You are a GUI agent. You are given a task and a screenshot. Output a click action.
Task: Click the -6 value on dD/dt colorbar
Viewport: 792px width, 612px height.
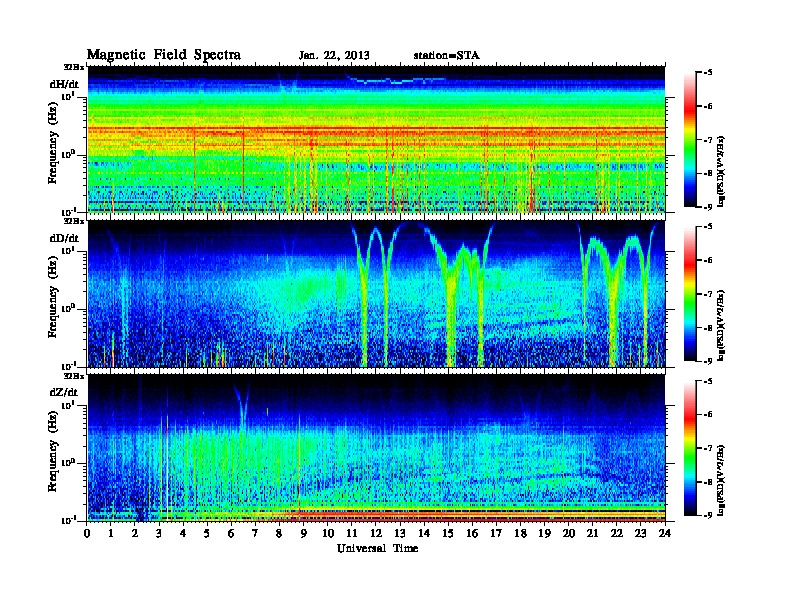pyautogui.click(x=708, y=261)
